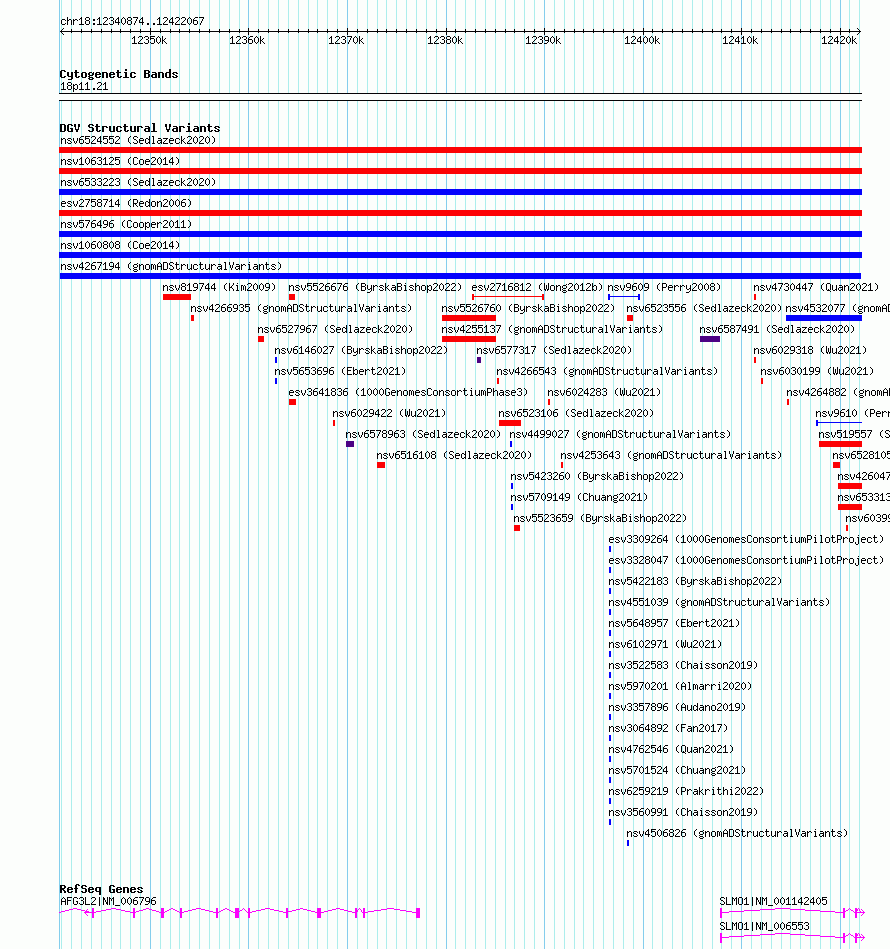Click nsv5422183 (ByrskaBishop2022) label

(x=695, y=582)
